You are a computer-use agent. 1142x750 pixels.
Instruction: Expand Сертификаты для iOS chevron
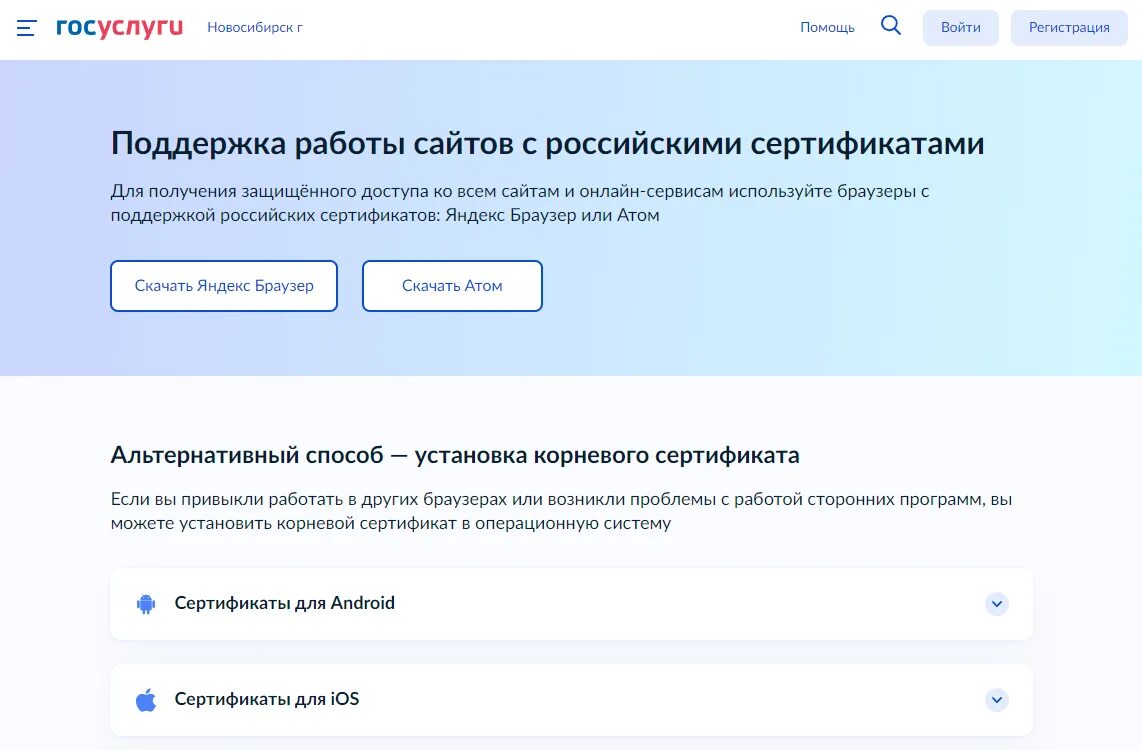coord(997,700)
